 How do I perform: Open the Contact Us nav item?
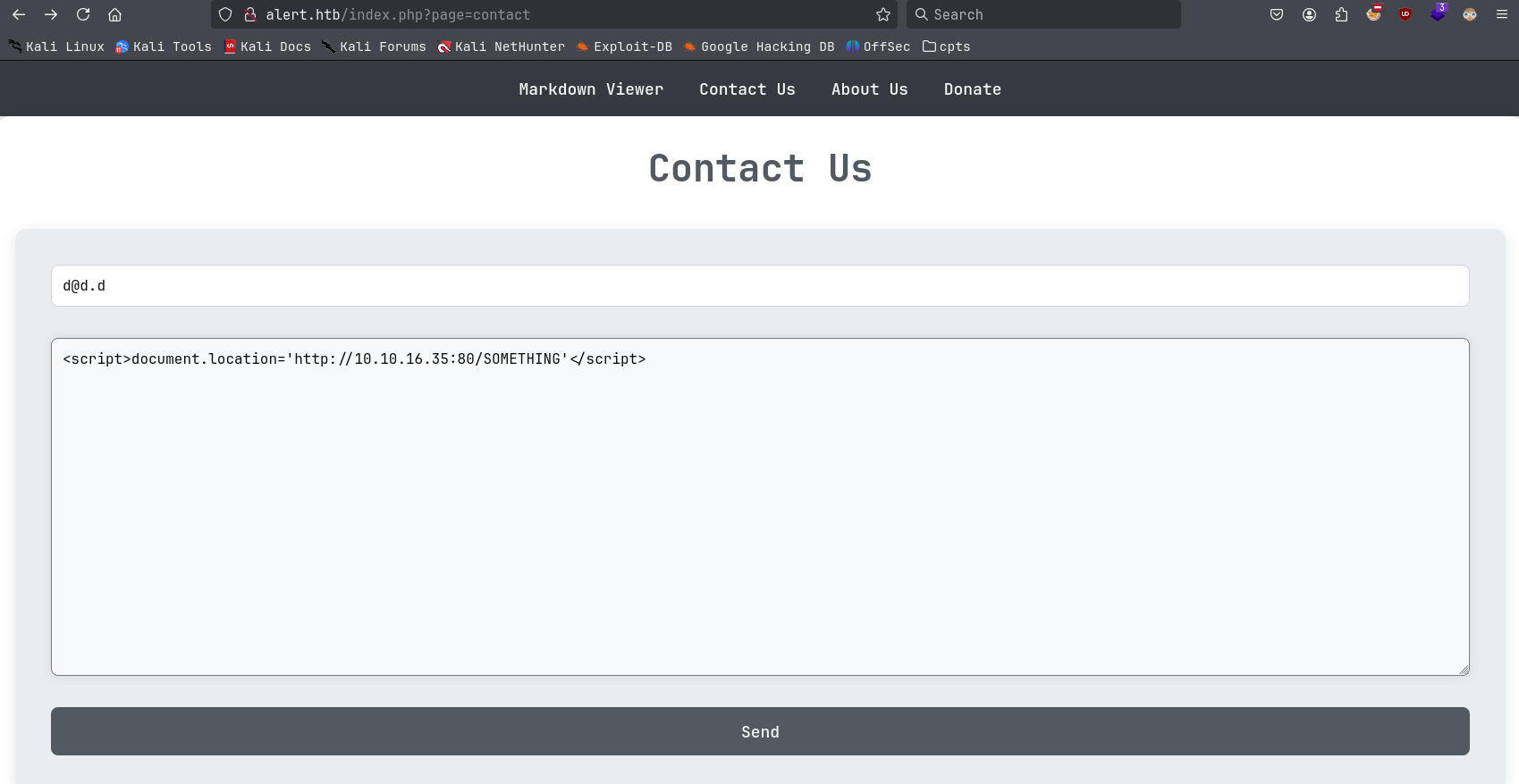(747, 89)
